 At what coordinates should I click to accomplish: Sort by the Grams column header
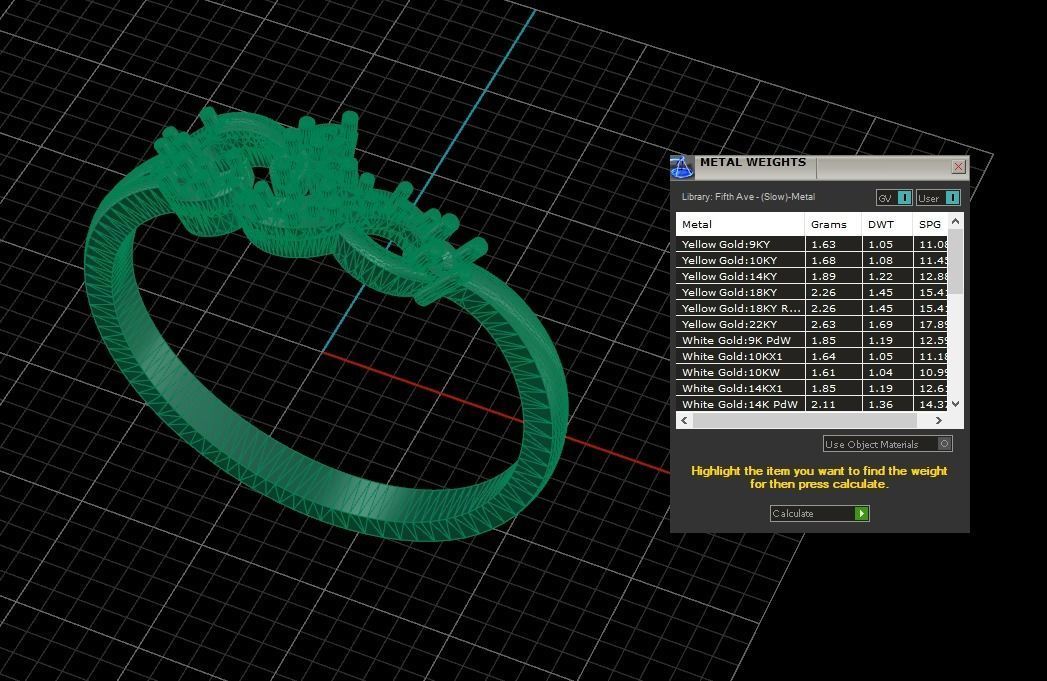[x=833, y=224]
